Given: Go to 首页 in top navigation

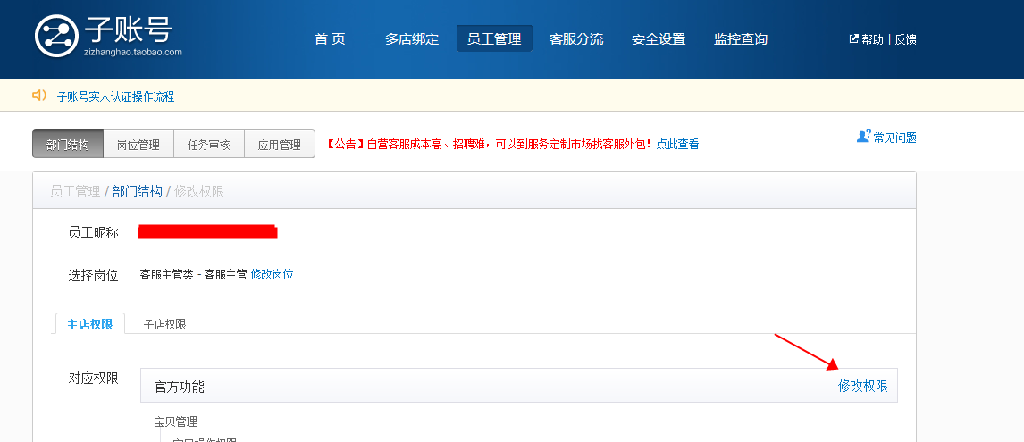Looking at the screenshot, I should (x=330, y=39).
